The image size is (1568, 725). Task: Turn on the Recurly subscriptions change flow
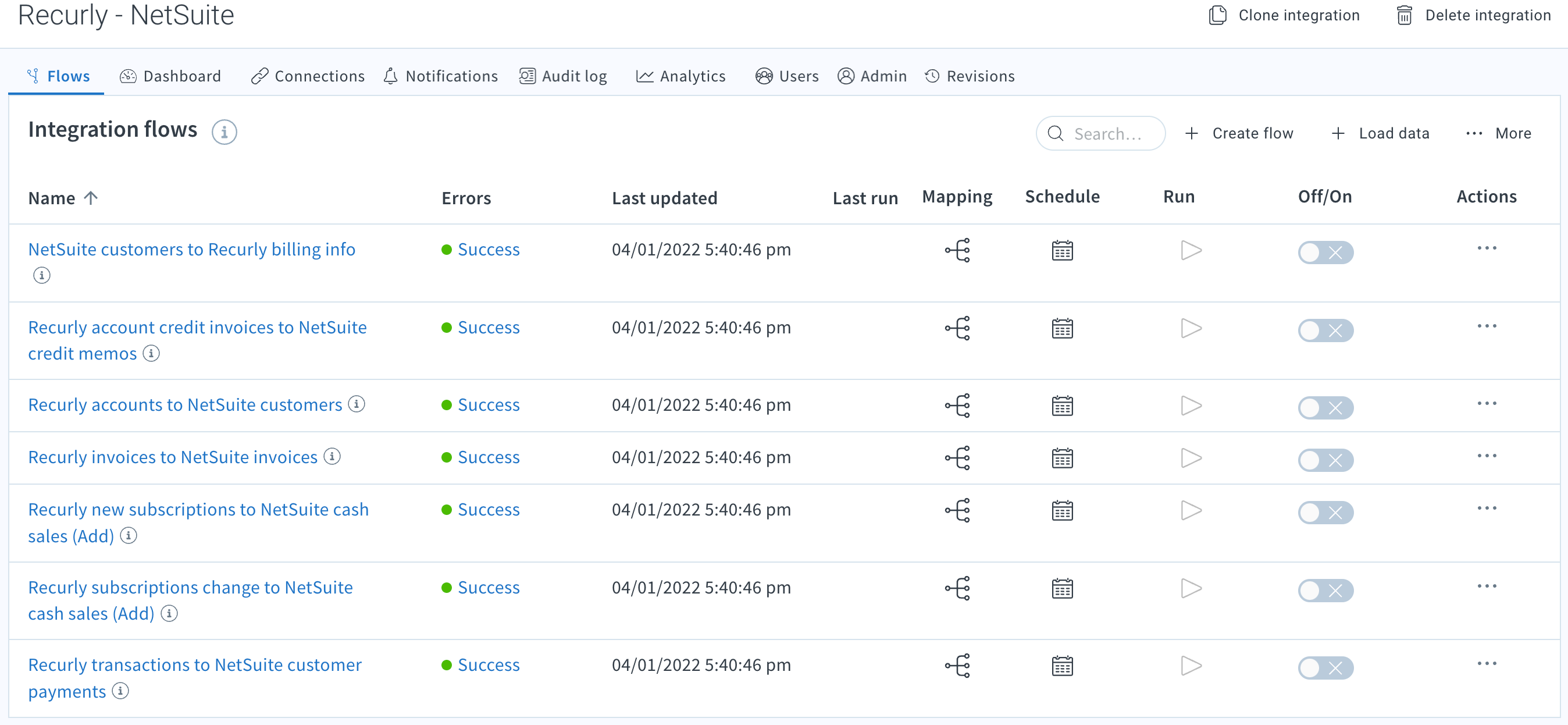pyautogui.click(x=1325, y=590)
